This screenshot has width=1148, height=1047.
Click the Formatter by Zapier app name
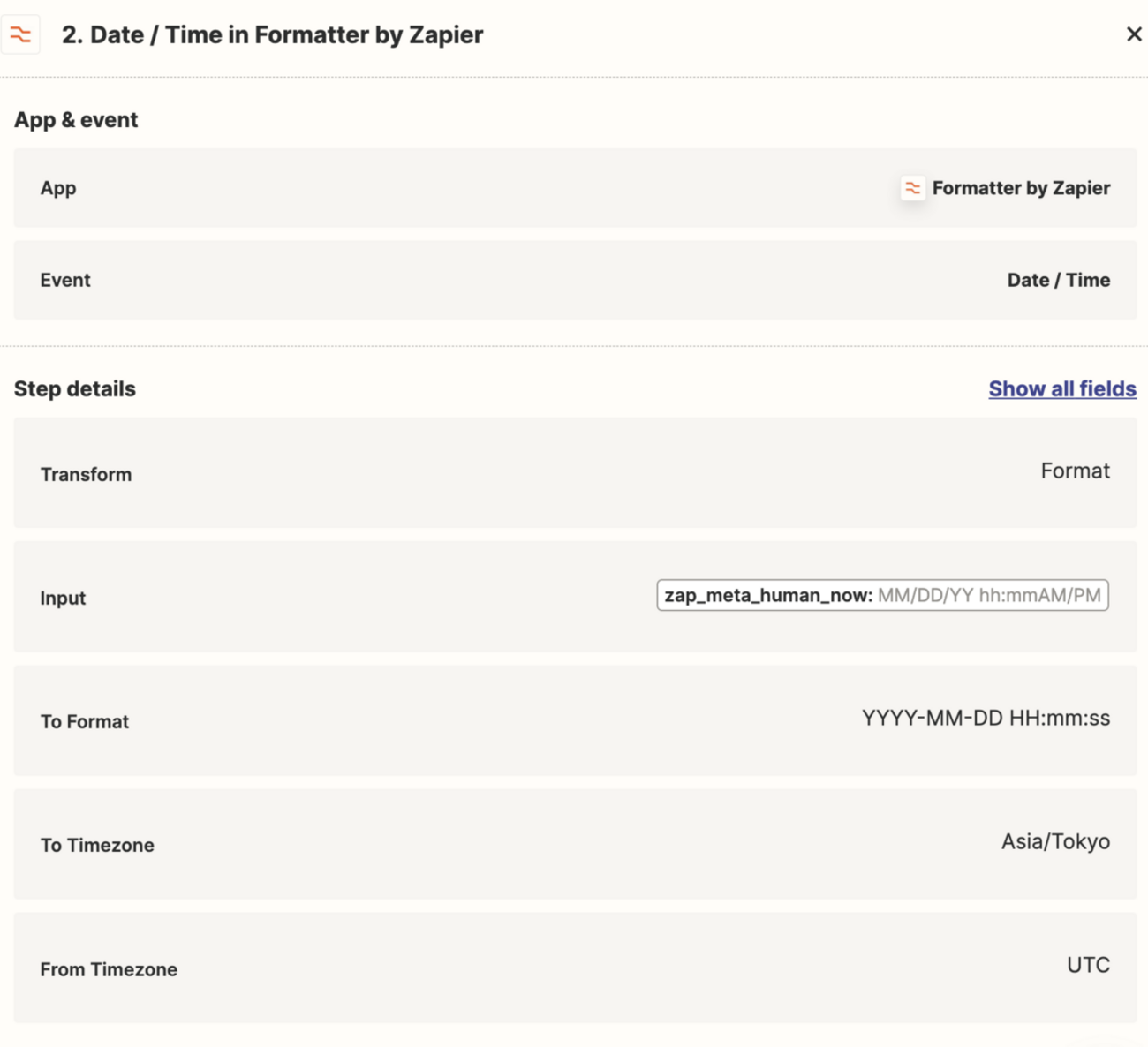click(1021, 188)
